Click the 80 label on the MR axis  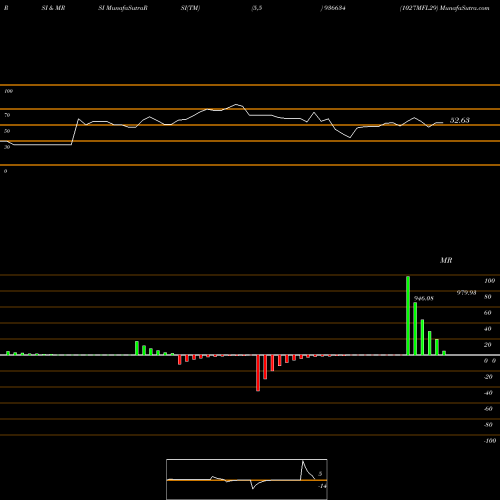(x=488, y=297)
